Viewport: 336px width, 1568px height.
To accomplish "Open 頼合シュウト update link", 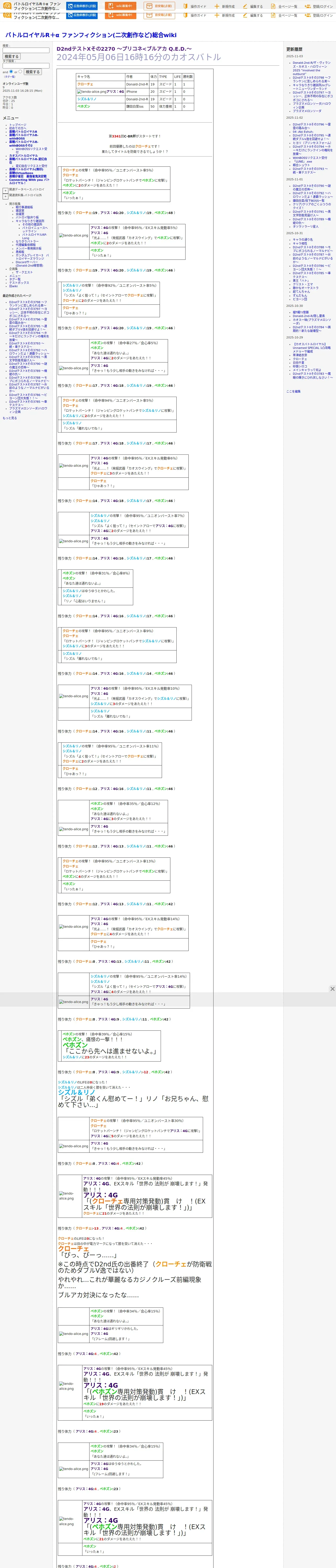I will 301,165.
